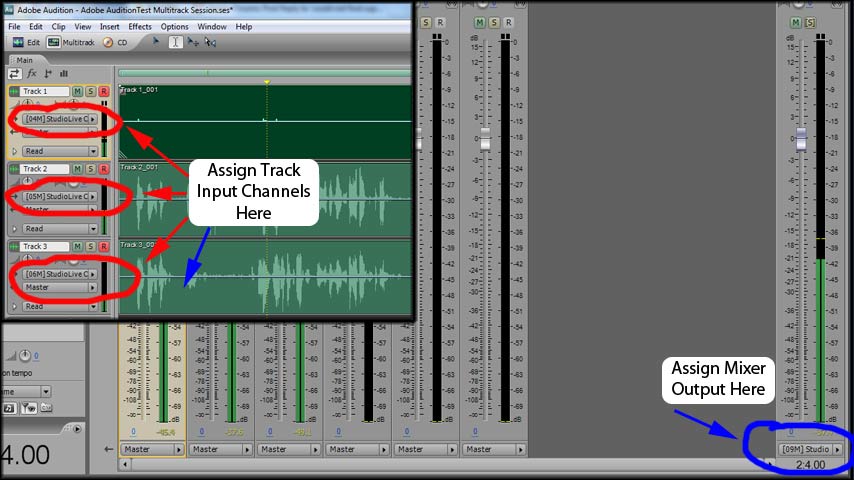Arm Track 1 for record
This screenshot has width=854, height=480.
point(103,91)
